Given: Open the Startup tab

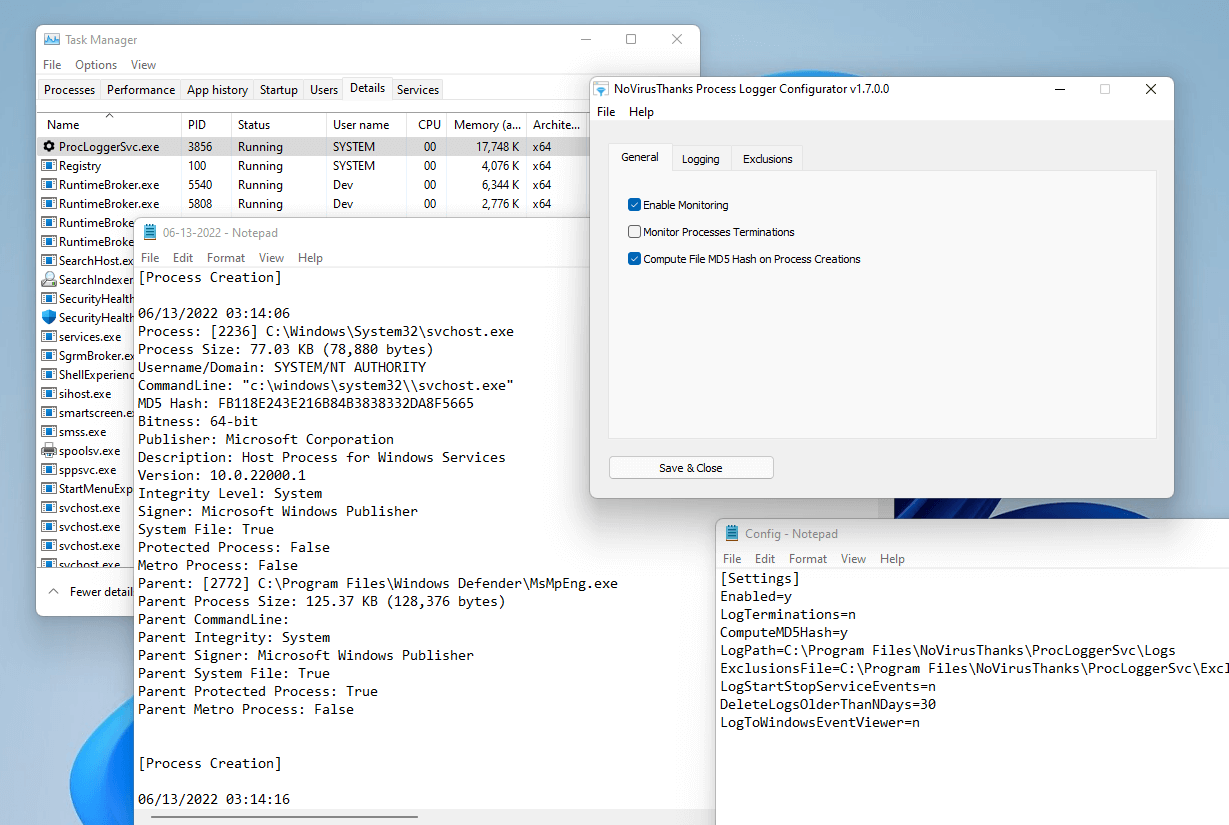Looking at the screenshot, I should [x=279, y=90].
